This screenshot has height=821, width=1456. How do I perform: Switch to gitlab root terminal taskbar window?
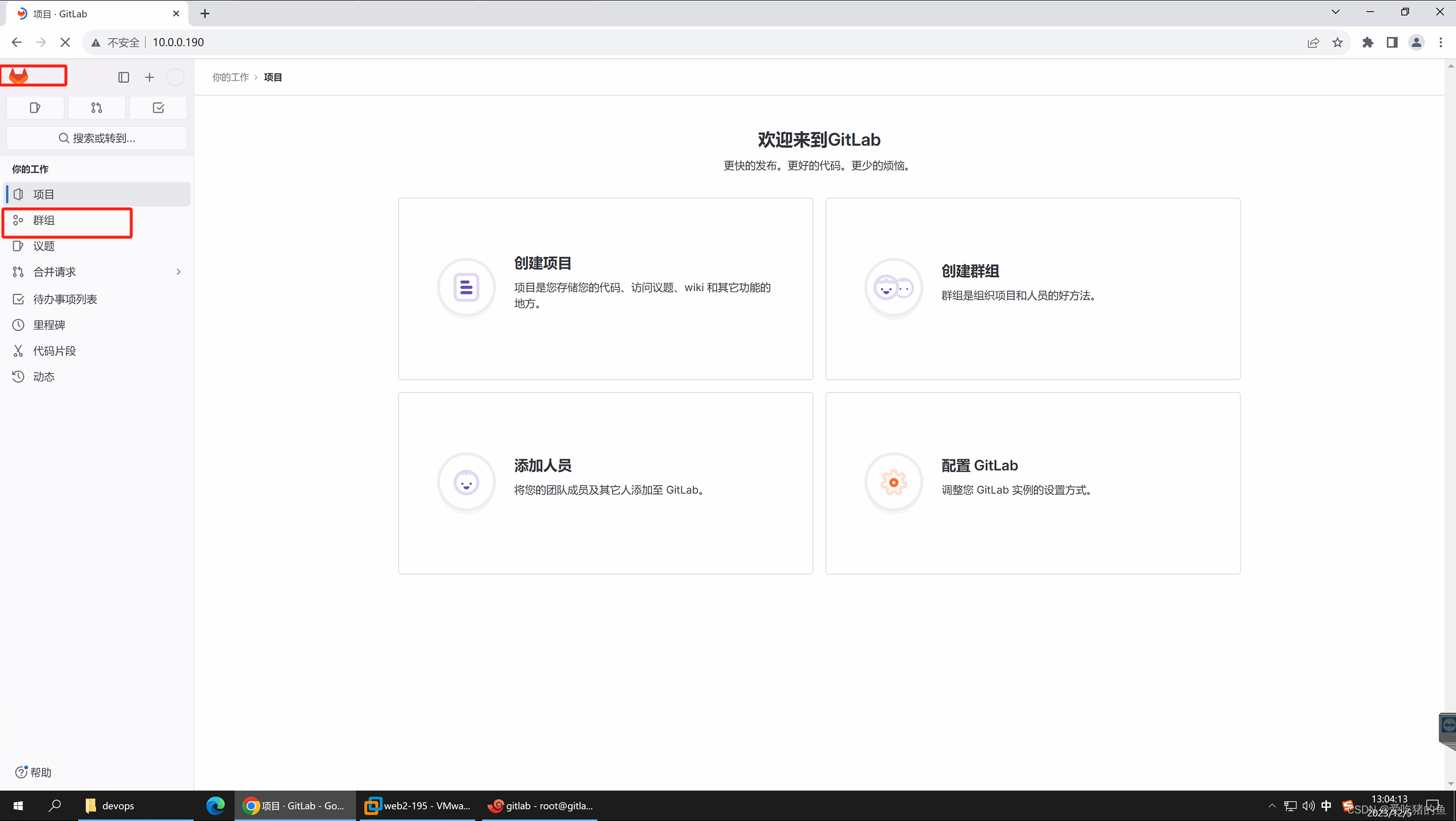541,806
